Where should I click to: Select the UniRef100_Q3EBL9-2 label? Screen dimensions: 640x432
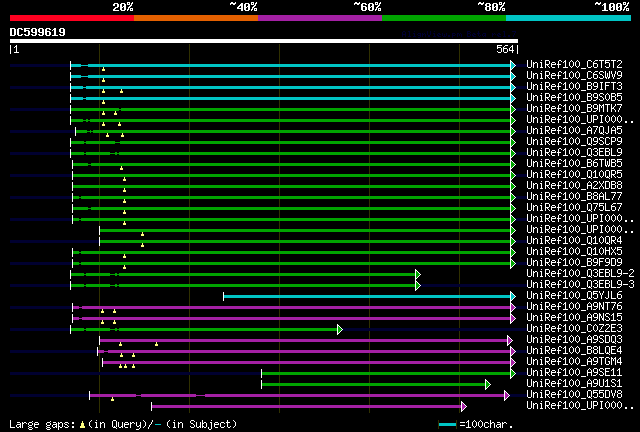pyautogui.click(x=580, y=274)
